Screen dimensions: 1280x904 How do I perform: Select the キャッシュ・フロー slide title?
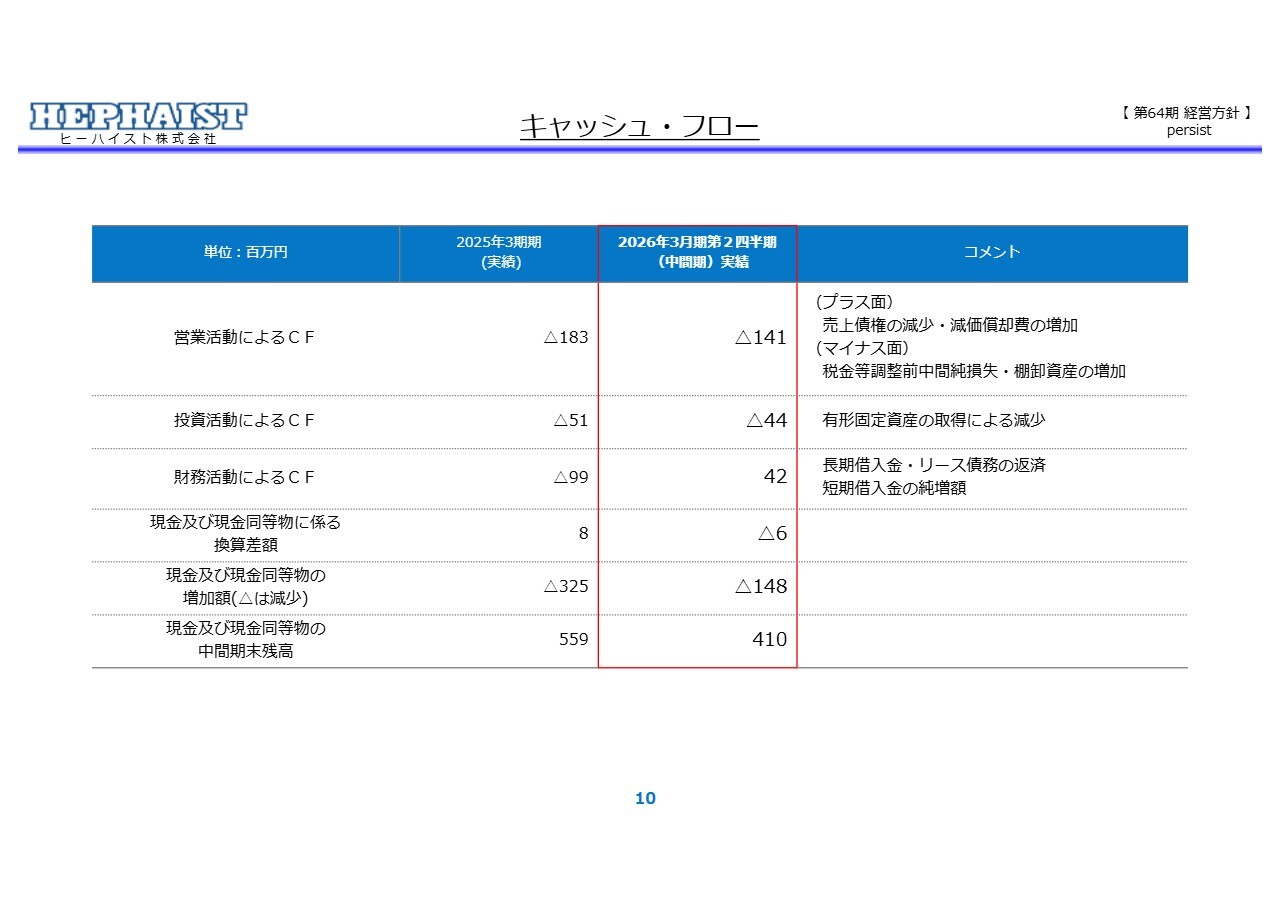point(639,127)
